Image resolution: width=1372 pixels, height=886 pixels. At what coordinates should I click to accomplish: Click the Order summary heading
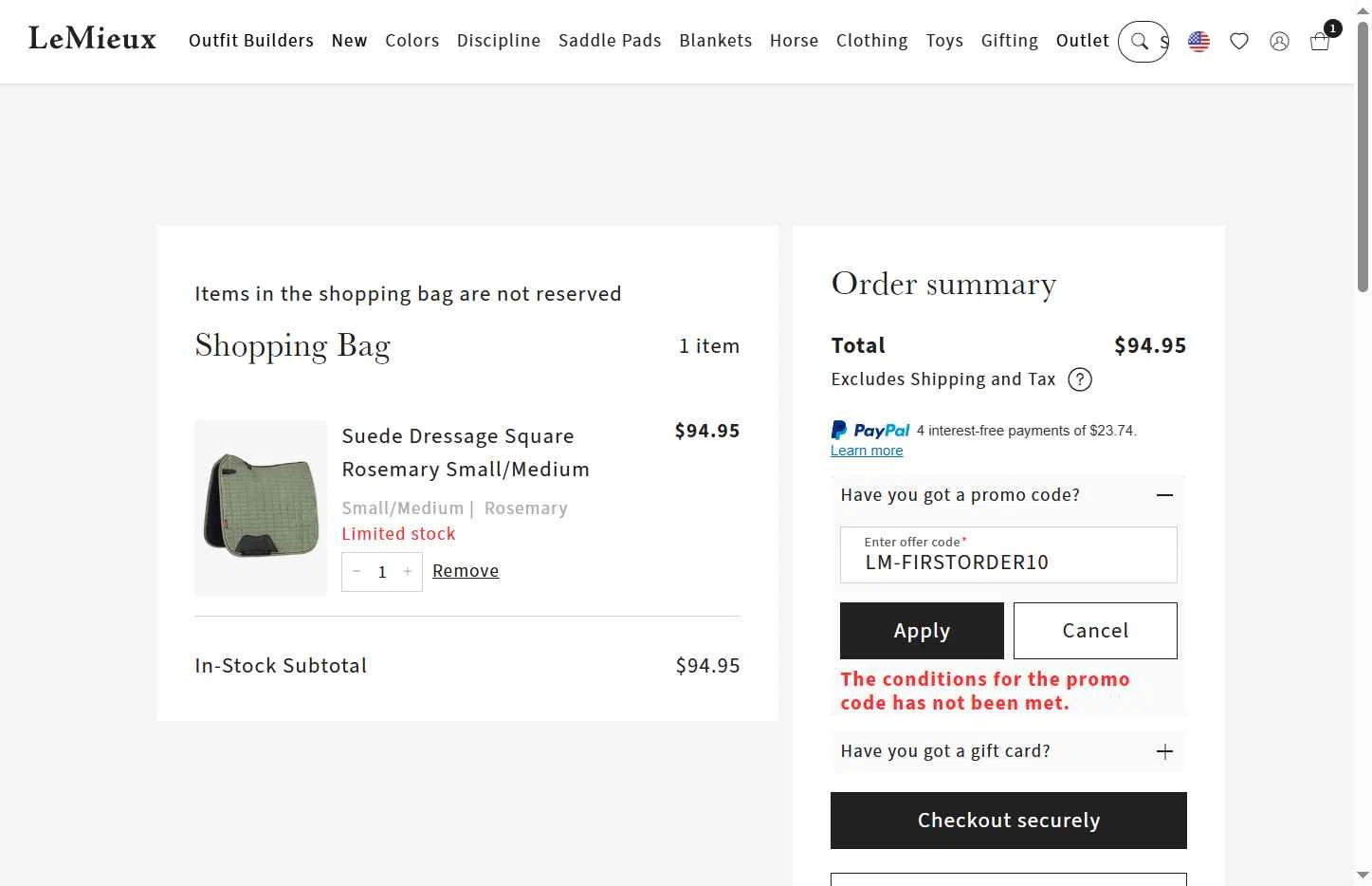[x=943, y=285]
